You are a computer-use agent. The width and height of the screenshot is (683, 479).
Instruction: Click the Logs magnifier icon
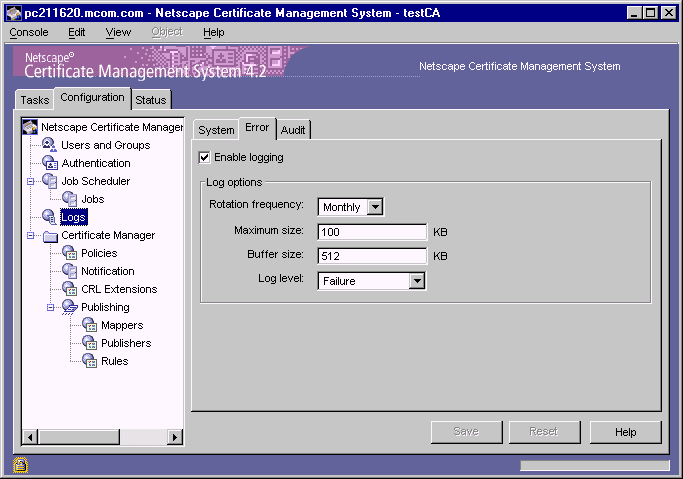point(49,217)
